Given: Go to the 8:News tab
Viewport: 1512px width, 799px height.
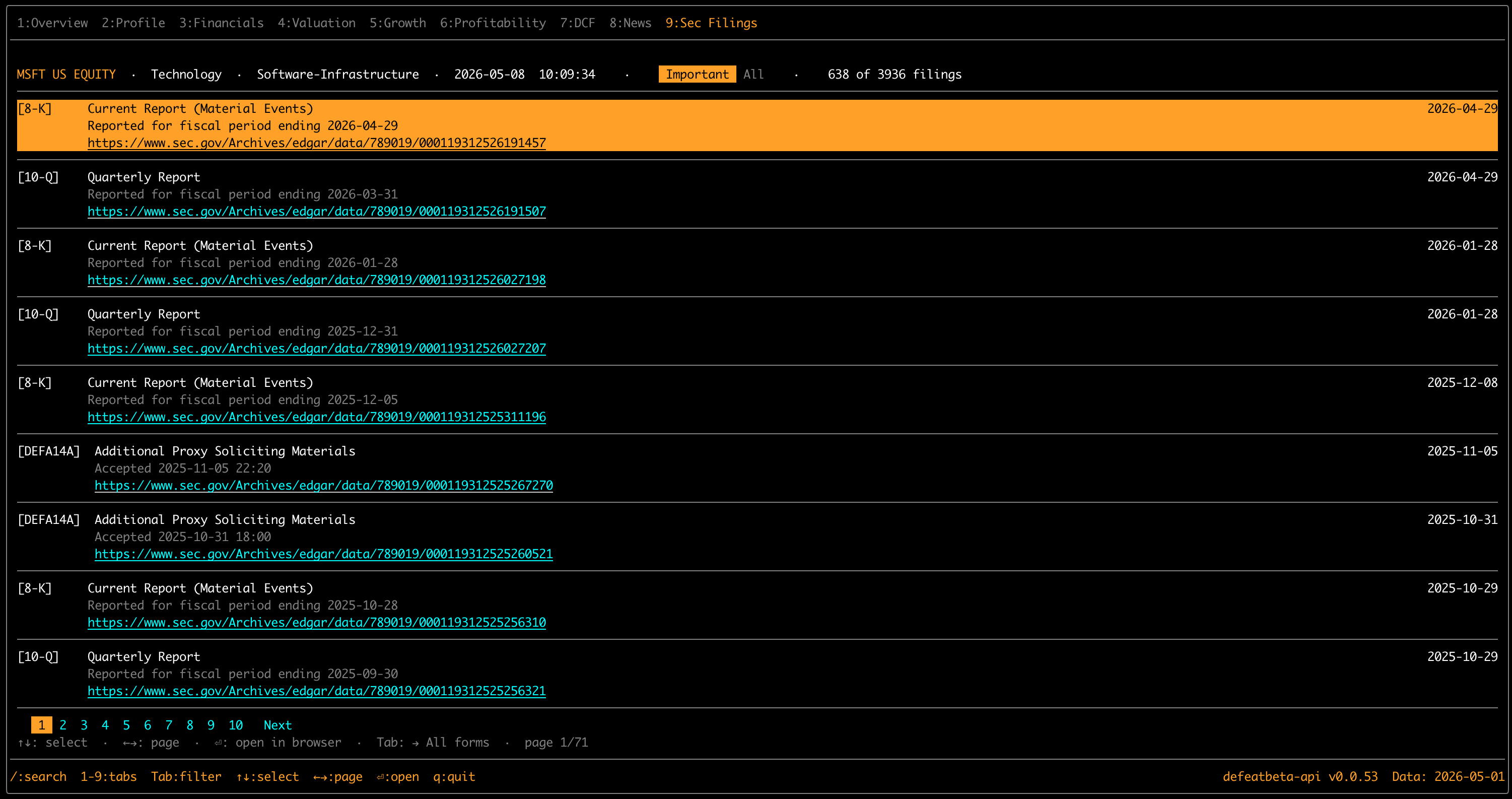Looking at the screenshot, I should (x=630, y=23).
